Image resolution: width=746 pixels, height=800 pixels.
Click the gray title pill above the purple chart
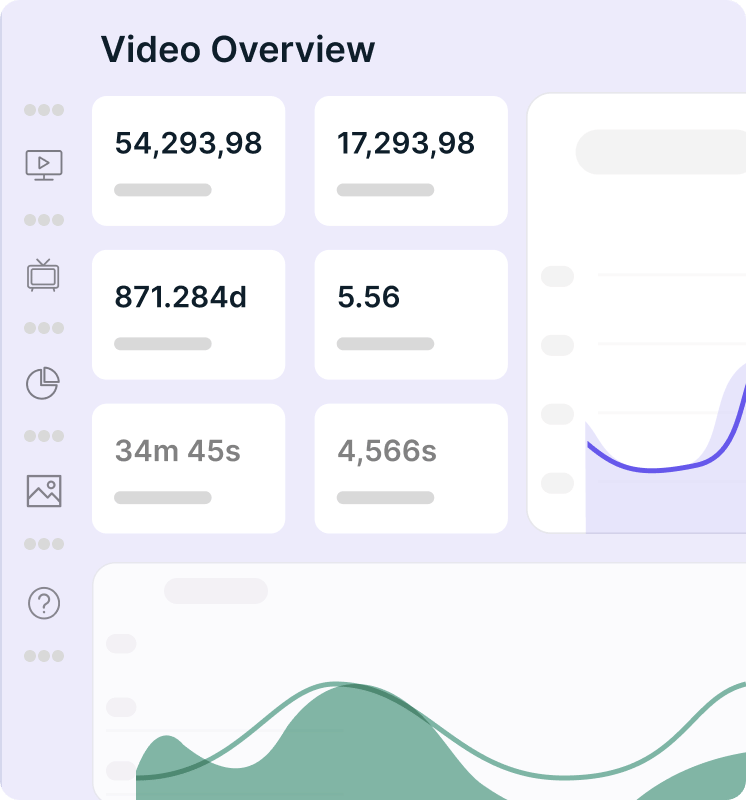pos(660,152)
